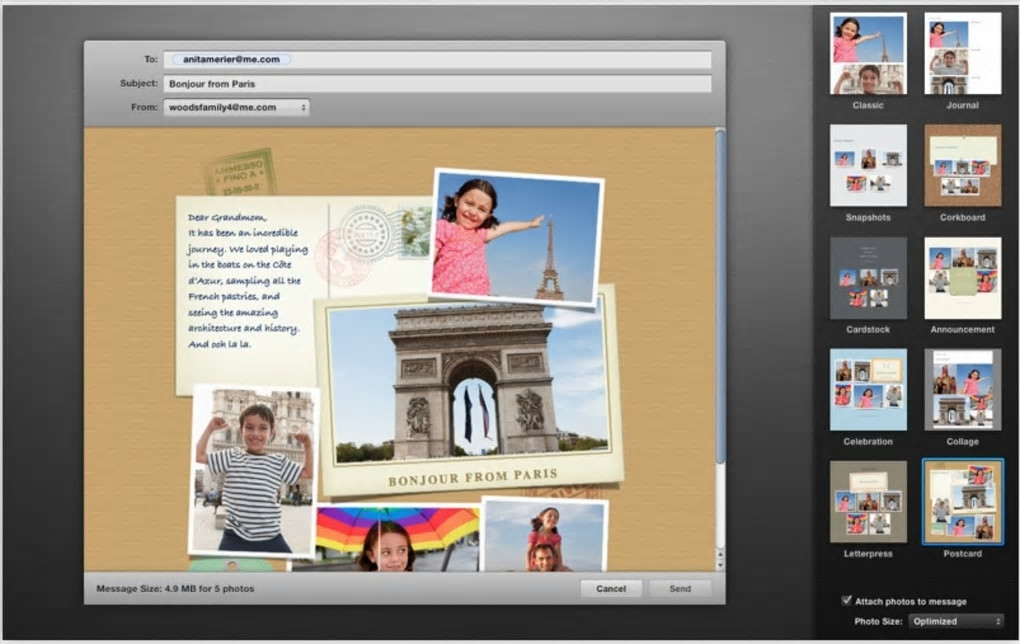Click the scrollbar down arrow
1020x644 pixels.
(719, 564)
